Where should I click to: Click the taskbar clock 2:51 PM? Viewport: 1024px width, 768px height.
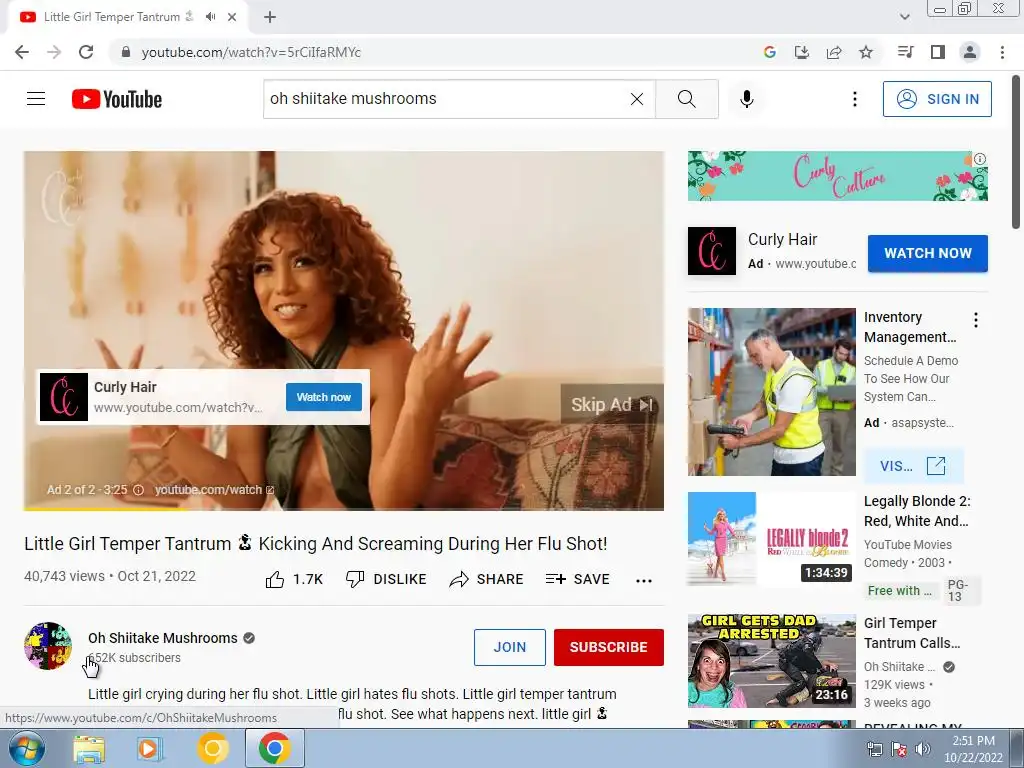point(974,749)
